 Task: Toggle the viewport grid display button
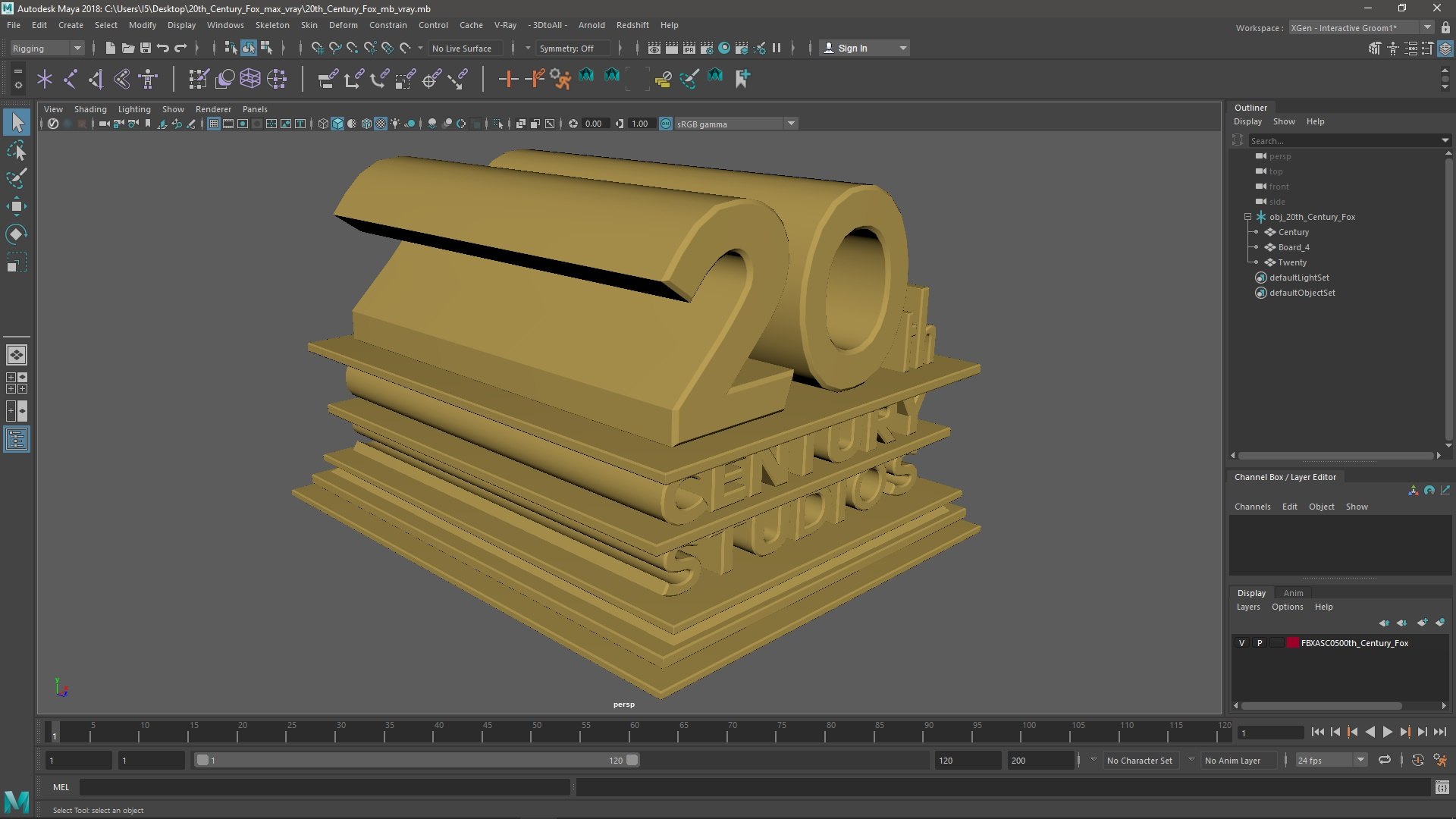click(214, 124)
